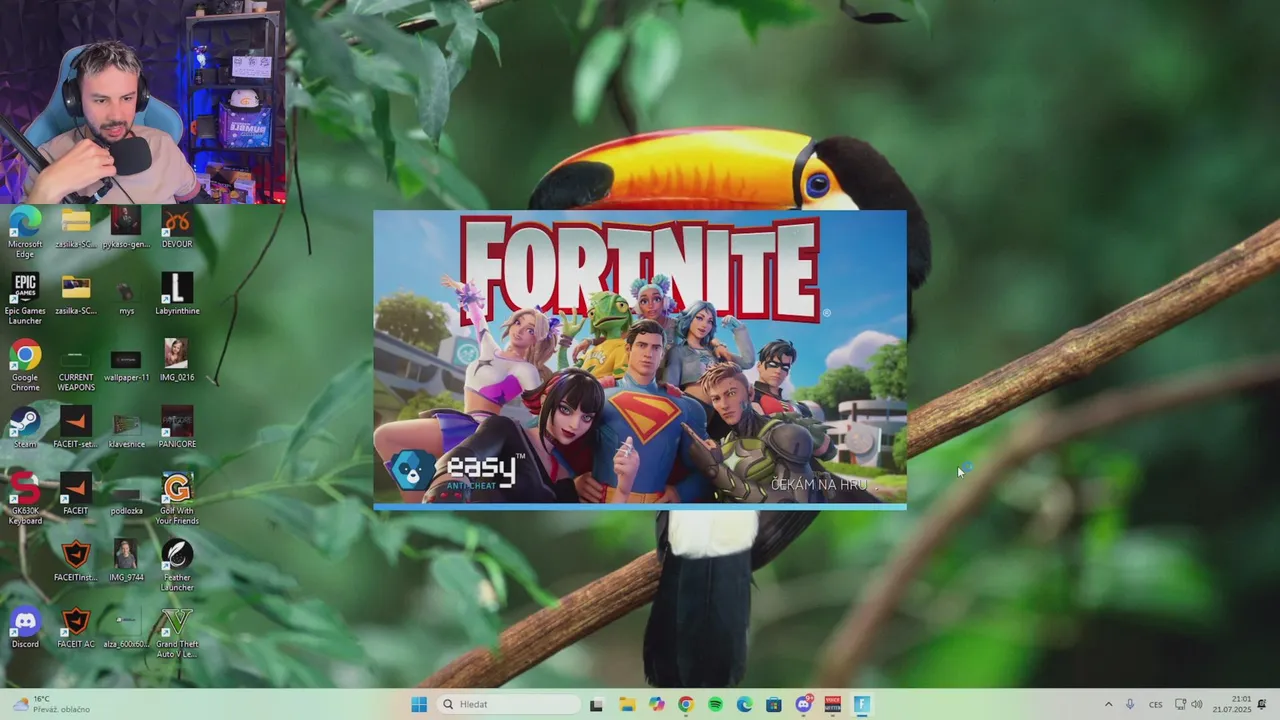Open the weather widget showing 16°C
Screen dimensions: 1280x720
(x=51, y=704)
